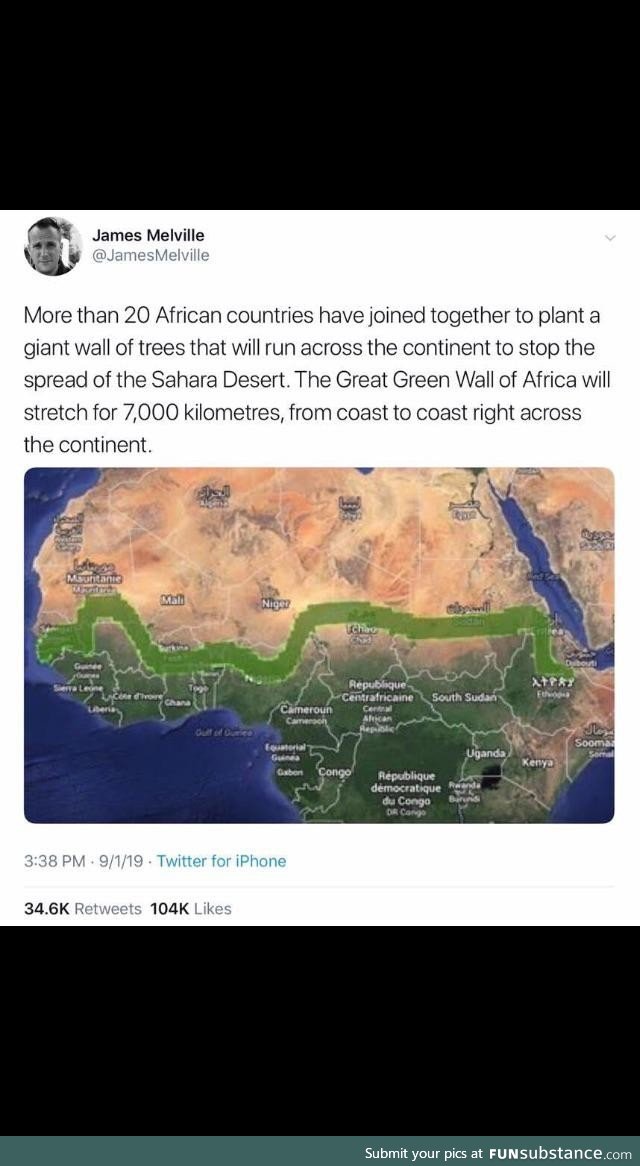Open the @JamesMelville handle
The height and width of the screenshot is (1166, 640).
coord(151,255)
